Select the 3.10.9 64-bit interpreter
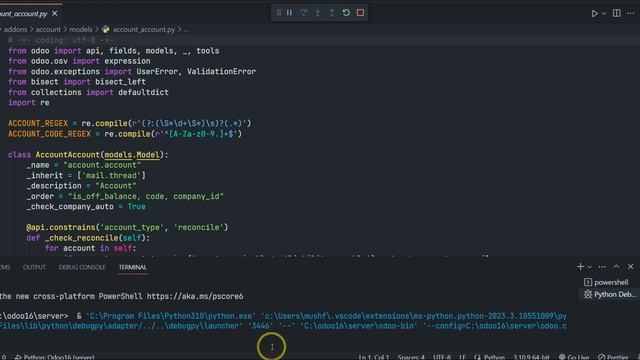Screen dimensions: 640x360 click(531, 357)
